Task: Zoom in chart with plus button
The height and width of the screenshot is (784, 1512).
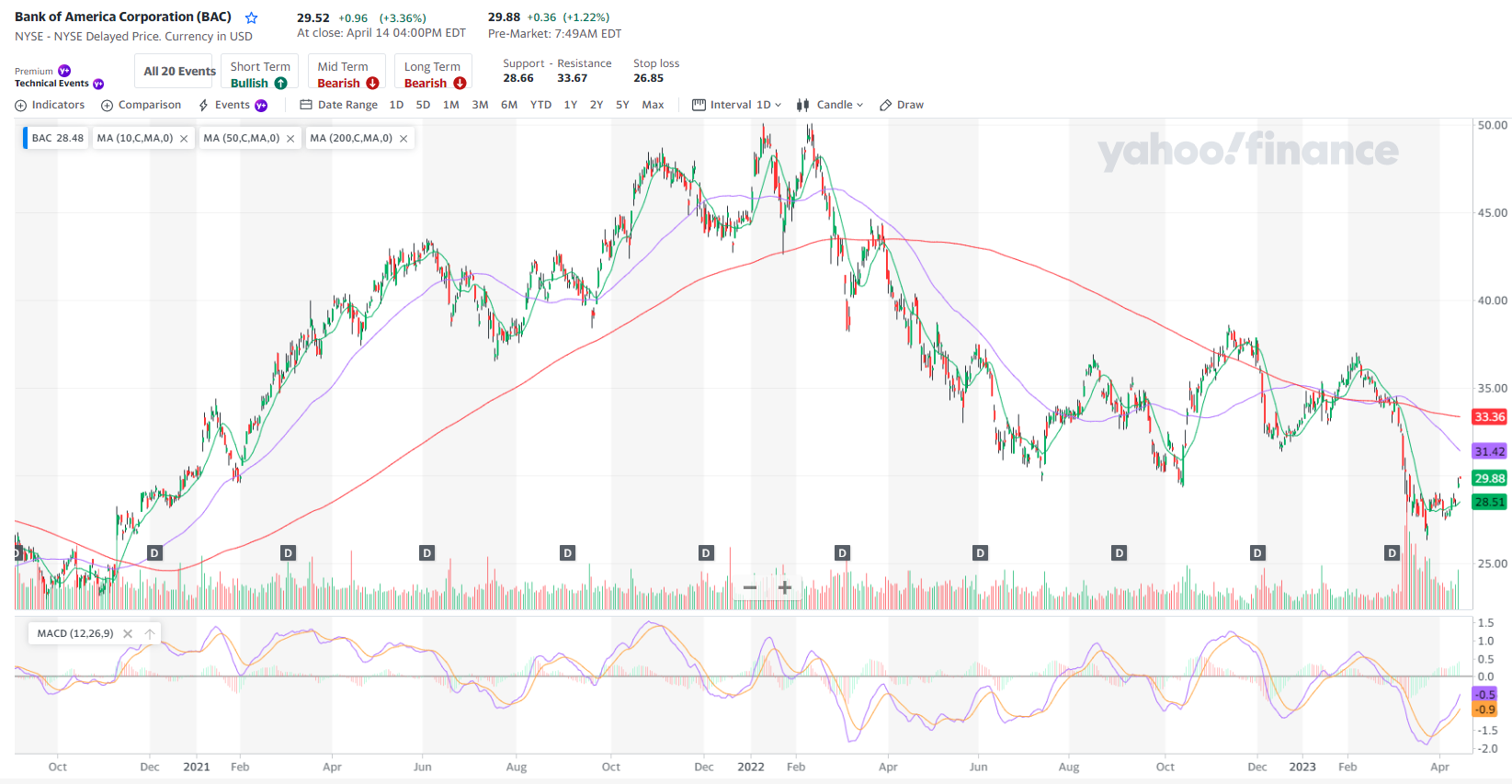Action: tap(785, 587)
